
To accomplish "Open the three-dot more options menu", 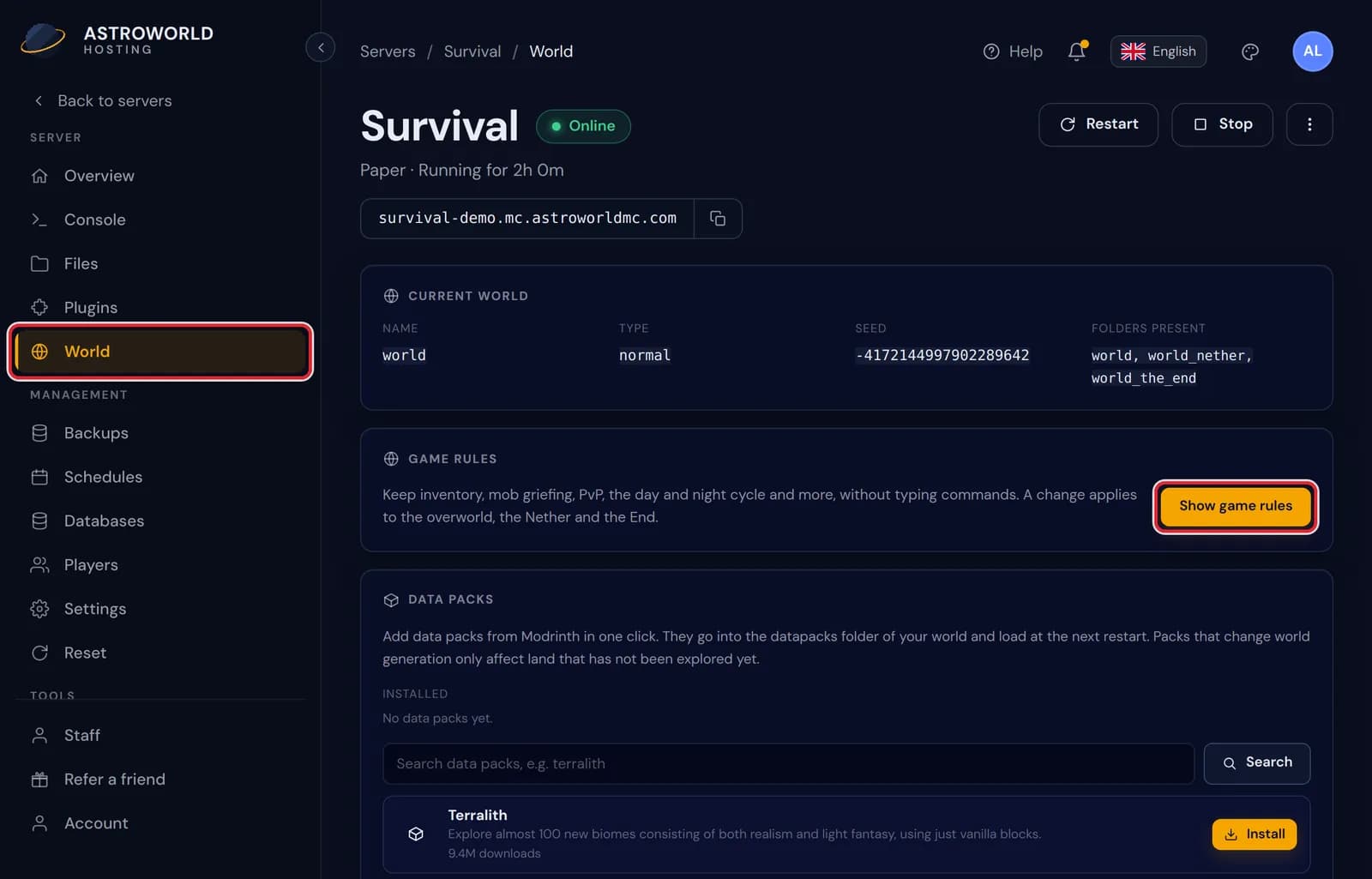I will coord(1309,124).
